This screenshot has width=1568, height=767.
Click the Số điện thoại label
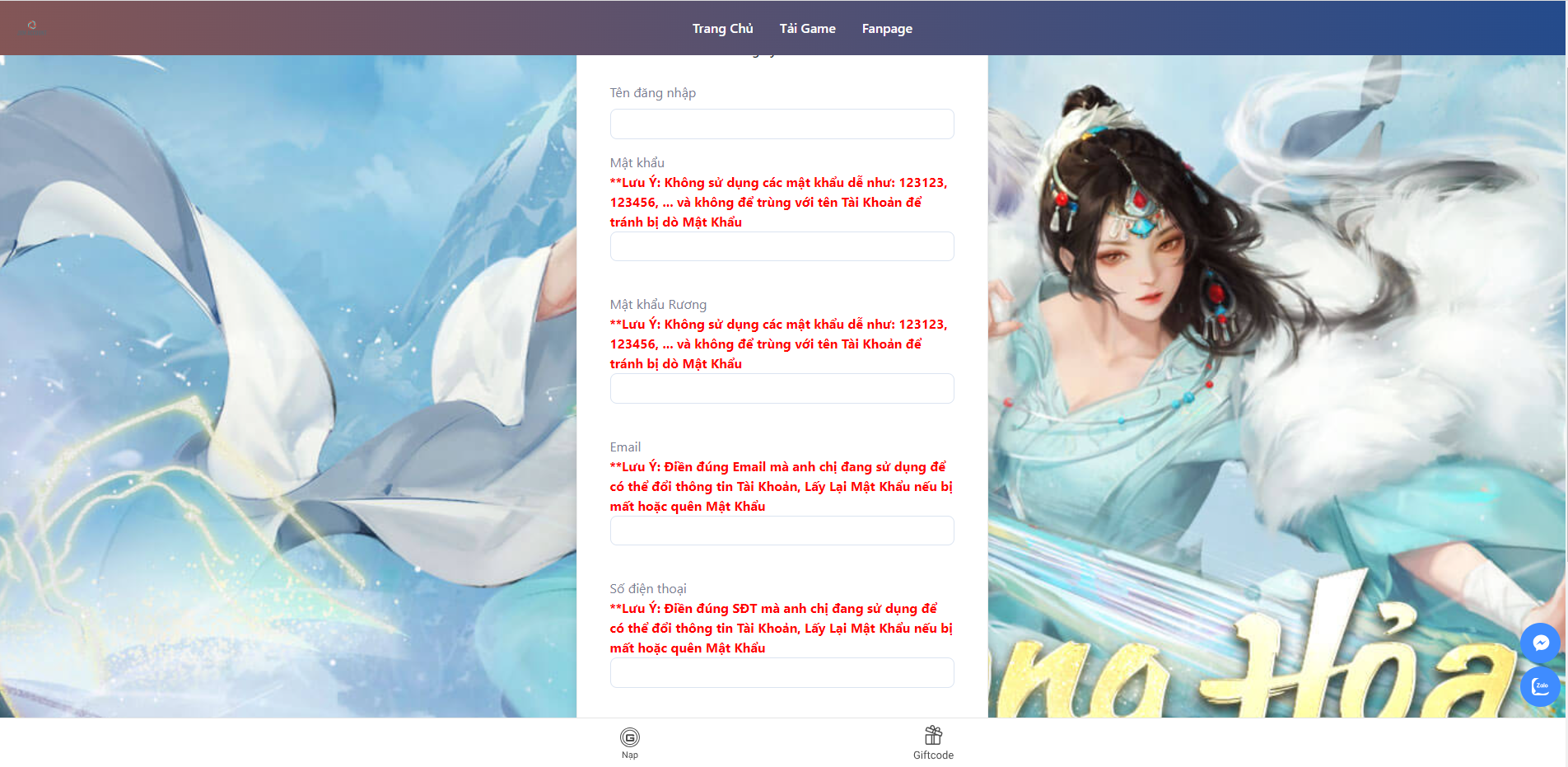pyautogui.click(x=648, y=589)
